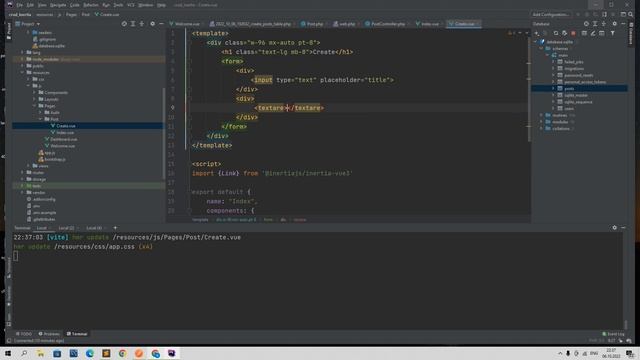Expand the posts table in Database tree

coord(553,88)
